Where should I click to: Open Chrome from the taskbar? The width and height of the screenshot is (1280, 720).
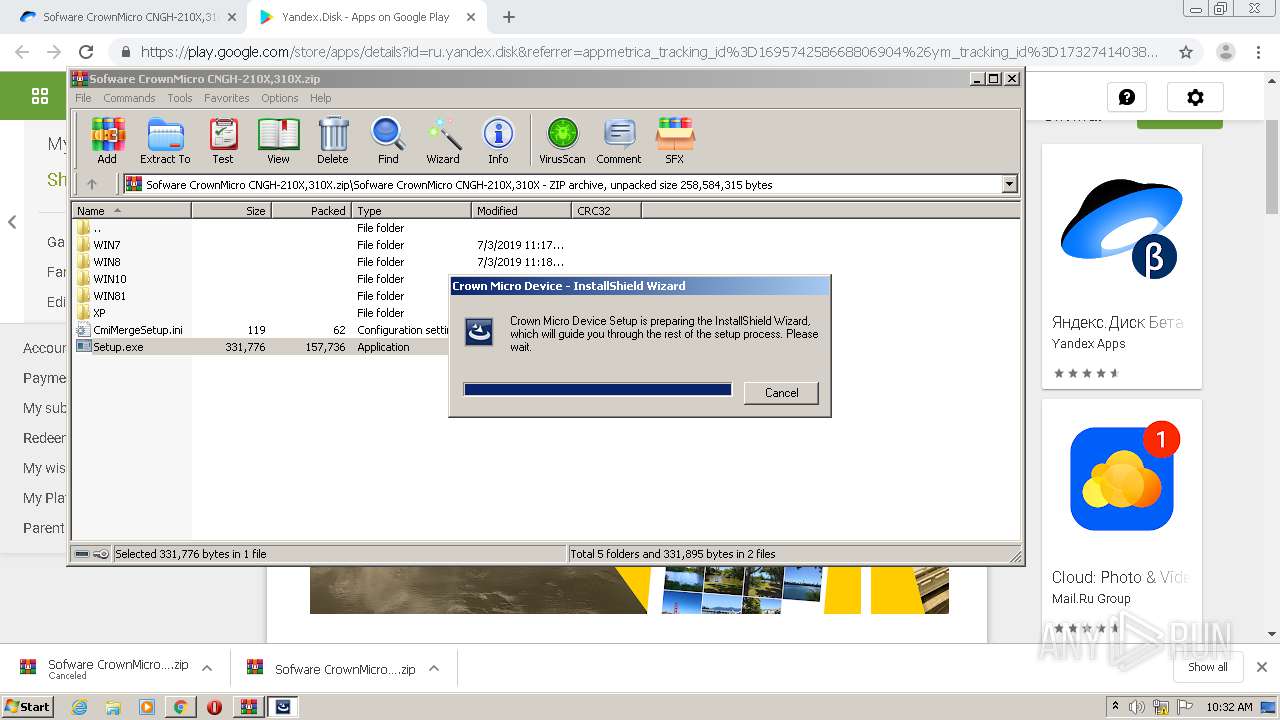tap(180, 706)
